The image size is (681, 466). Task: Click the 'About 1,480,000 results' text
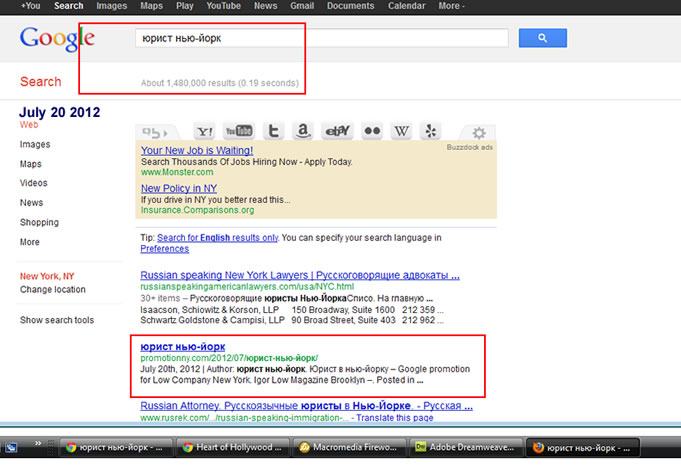point(220,83)
